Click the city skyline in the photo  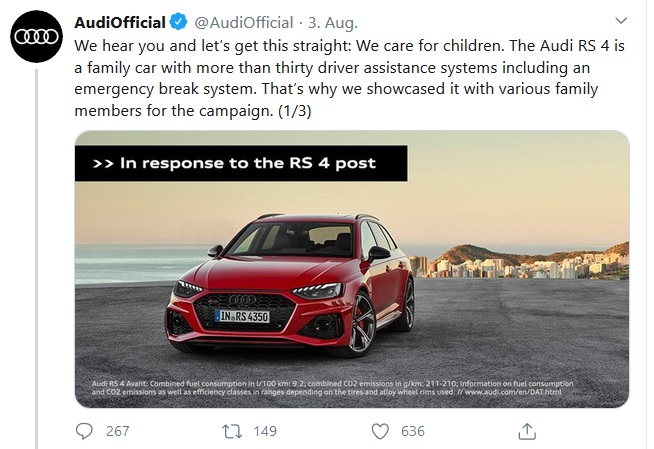pos(530,262)
